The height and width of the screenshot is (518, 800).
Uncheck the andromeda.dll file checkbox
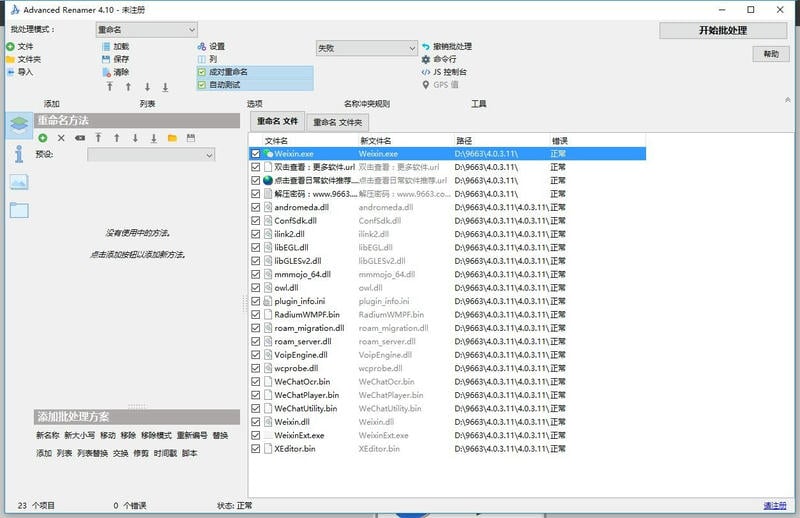pos(256,207)
